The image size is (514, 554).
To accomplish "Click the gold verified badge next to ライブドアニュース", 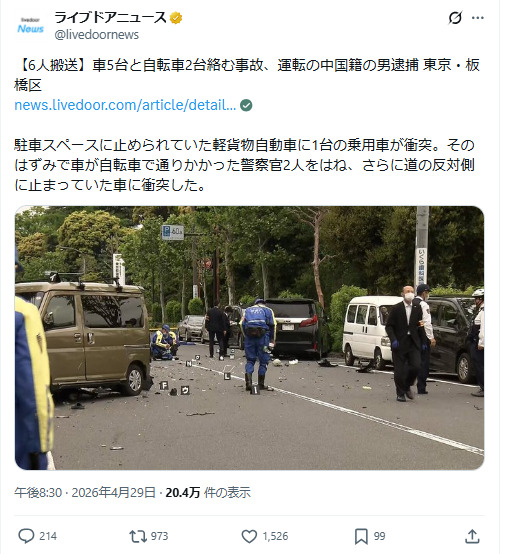I will pos(176,18).
